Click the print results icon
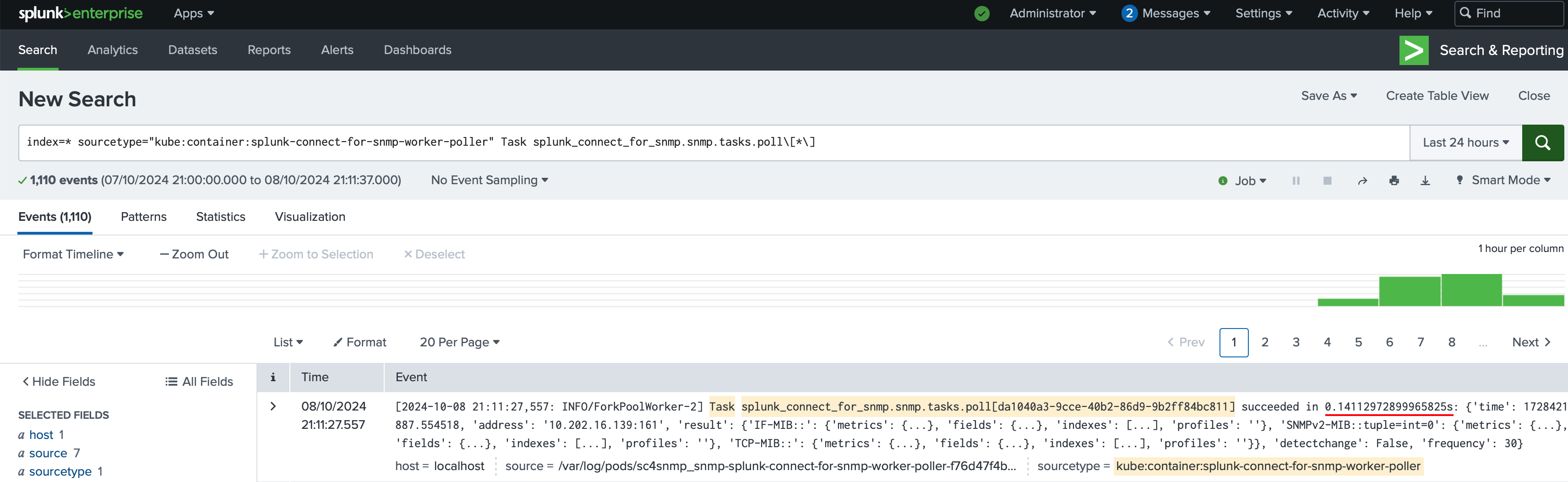This screenshot has width=1568, height=482. 1394,181
